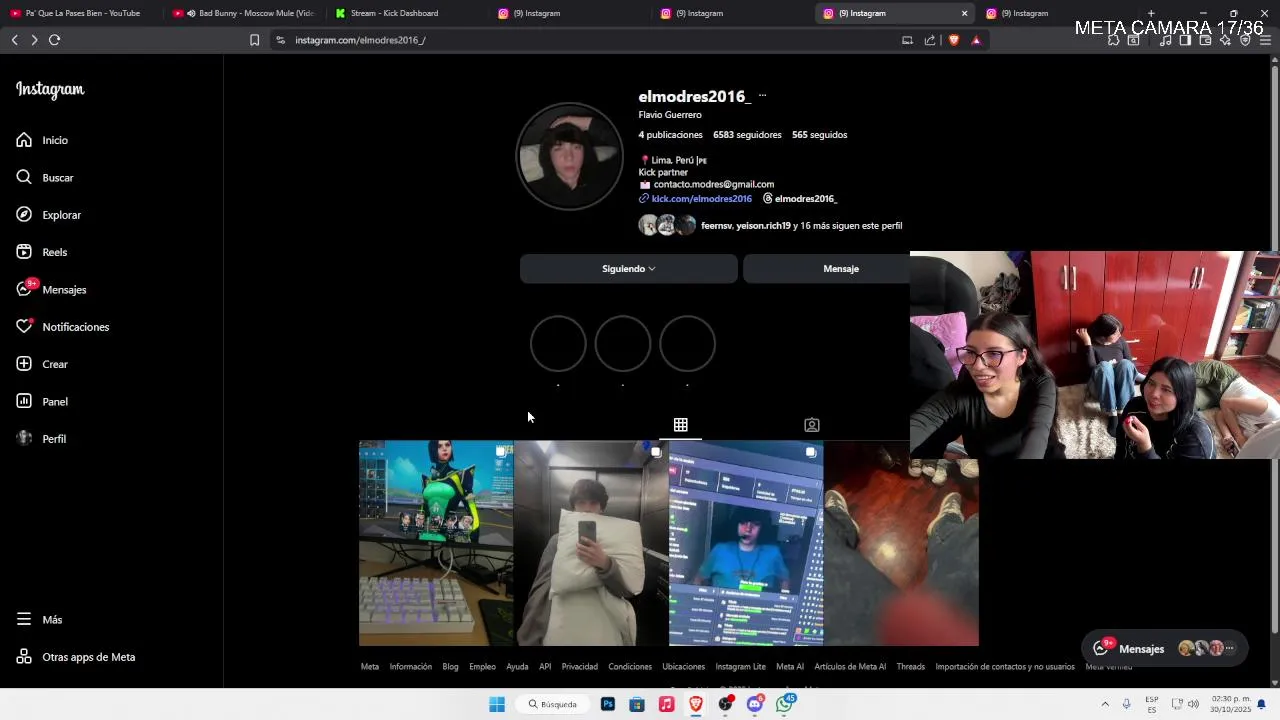Open the shoes on wooden floor post
This screenshot has width=1280, height=720.
click(x=901, y=551)
